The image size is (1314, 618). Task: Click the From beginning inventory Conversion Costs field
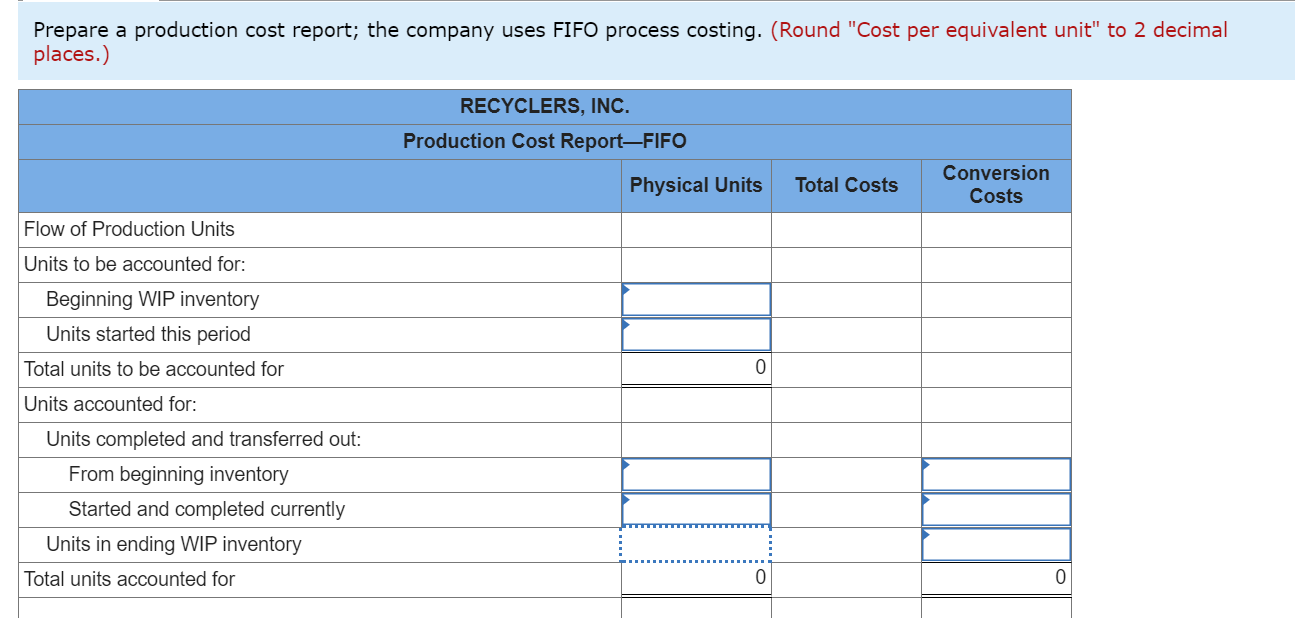click(x=996, y=474)
